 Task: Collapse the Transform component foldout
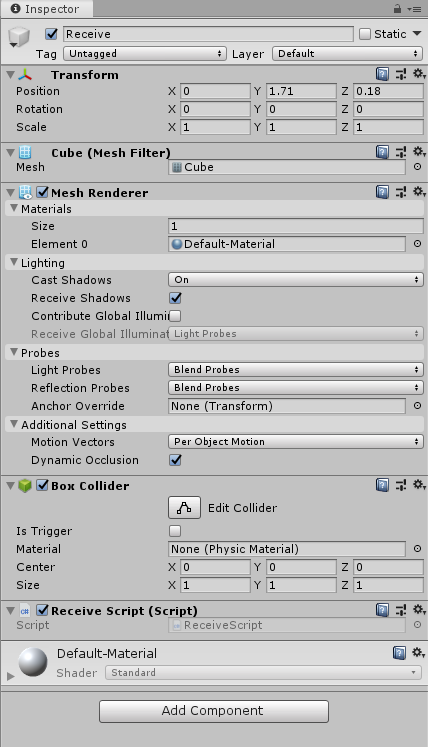click(10, 74)
